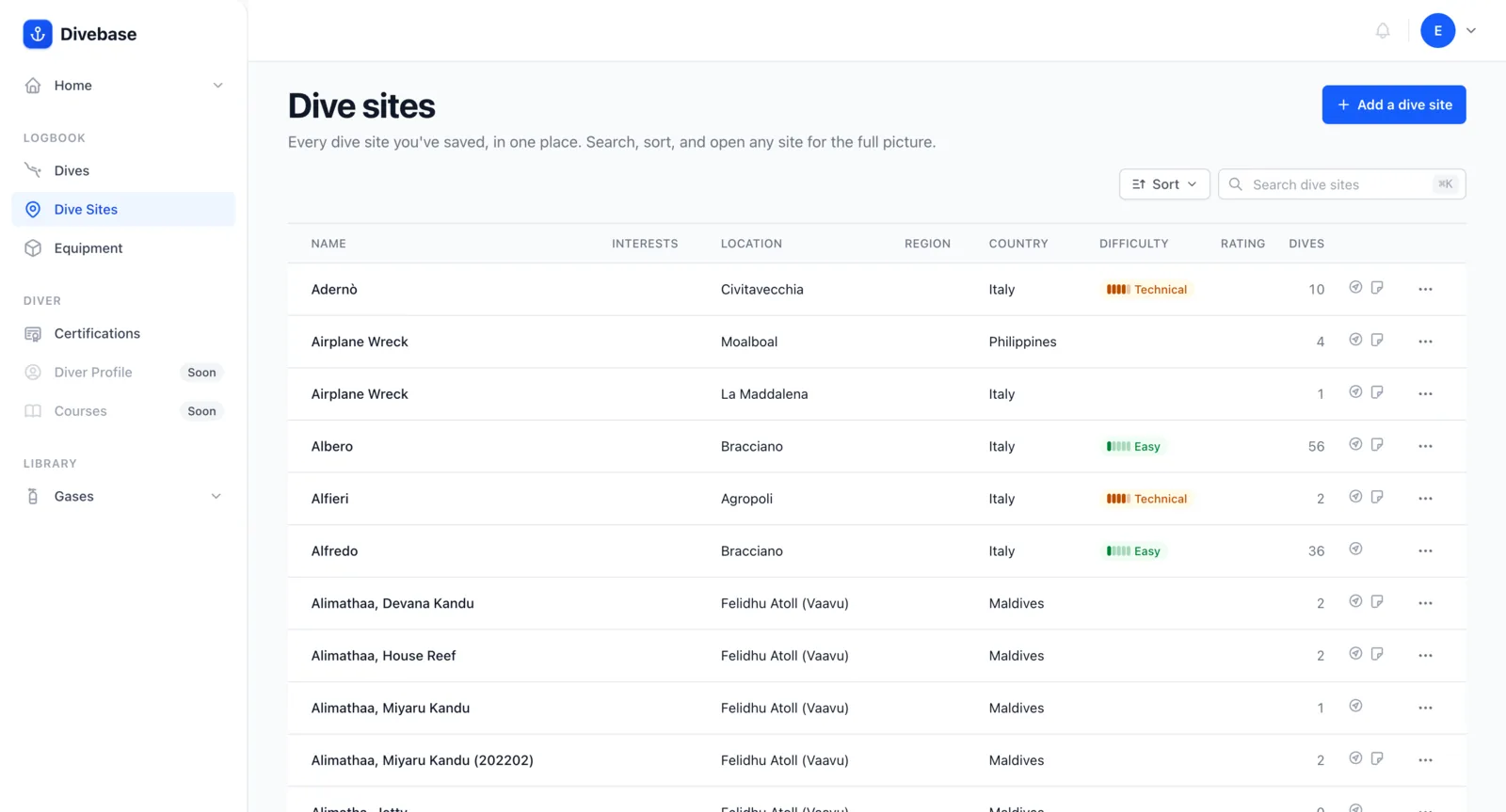
Task: Open the Albero dive site row
Action: 876,446
